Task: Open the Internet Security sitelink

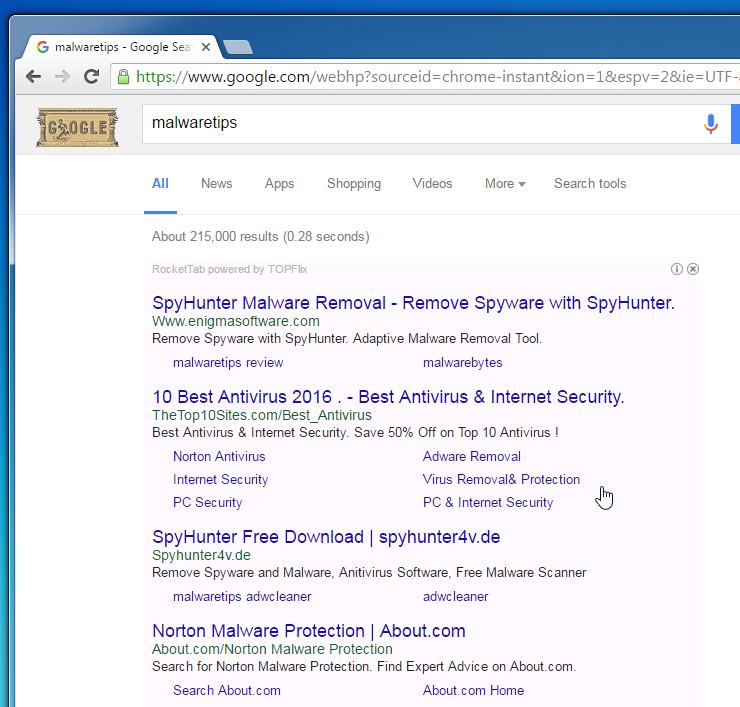Action: [x=220, y=480]
